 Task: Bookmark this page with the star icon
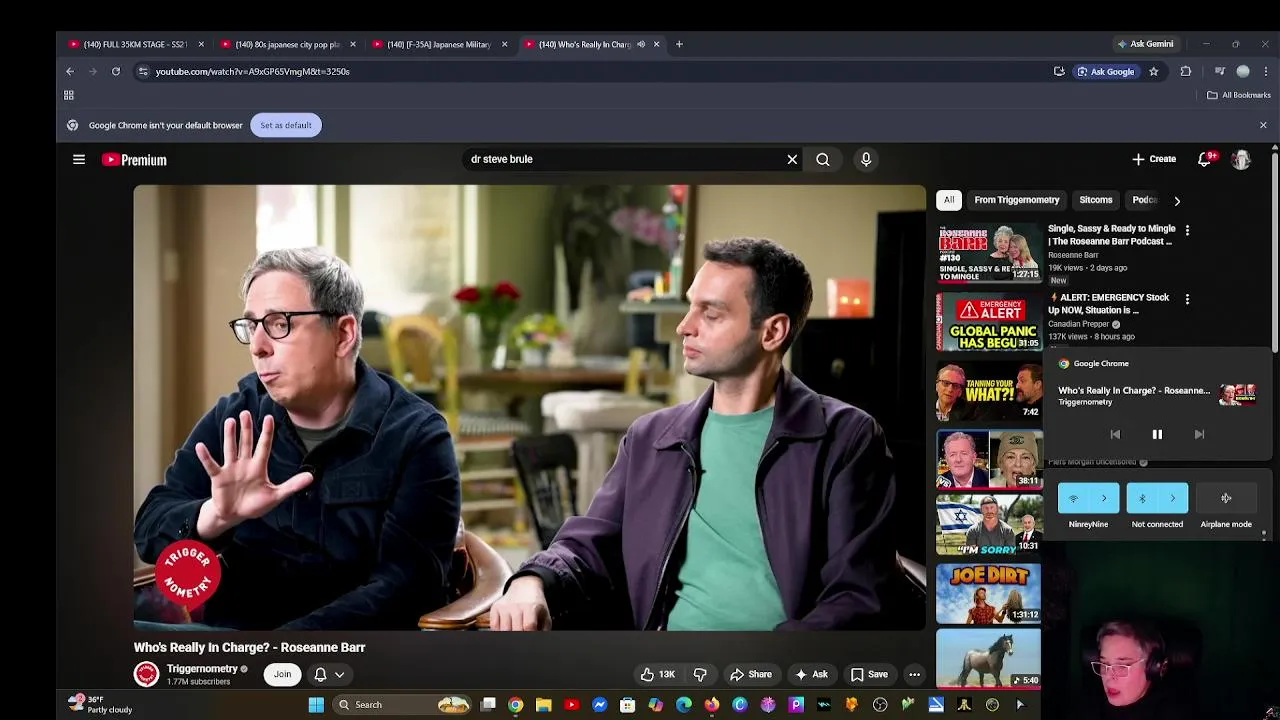1153,71
